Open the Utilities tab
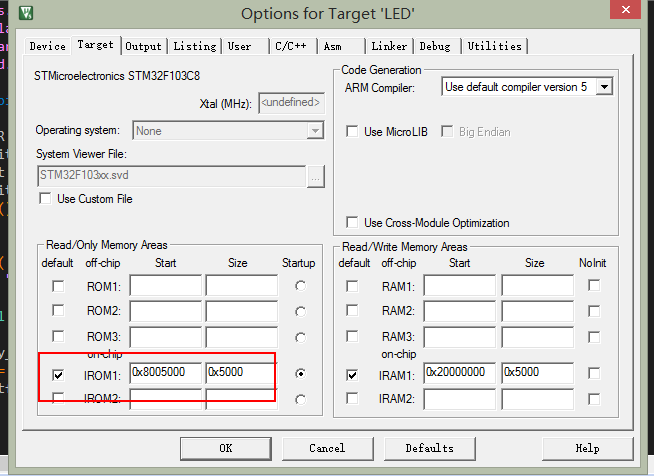 (x=495, y=46)
